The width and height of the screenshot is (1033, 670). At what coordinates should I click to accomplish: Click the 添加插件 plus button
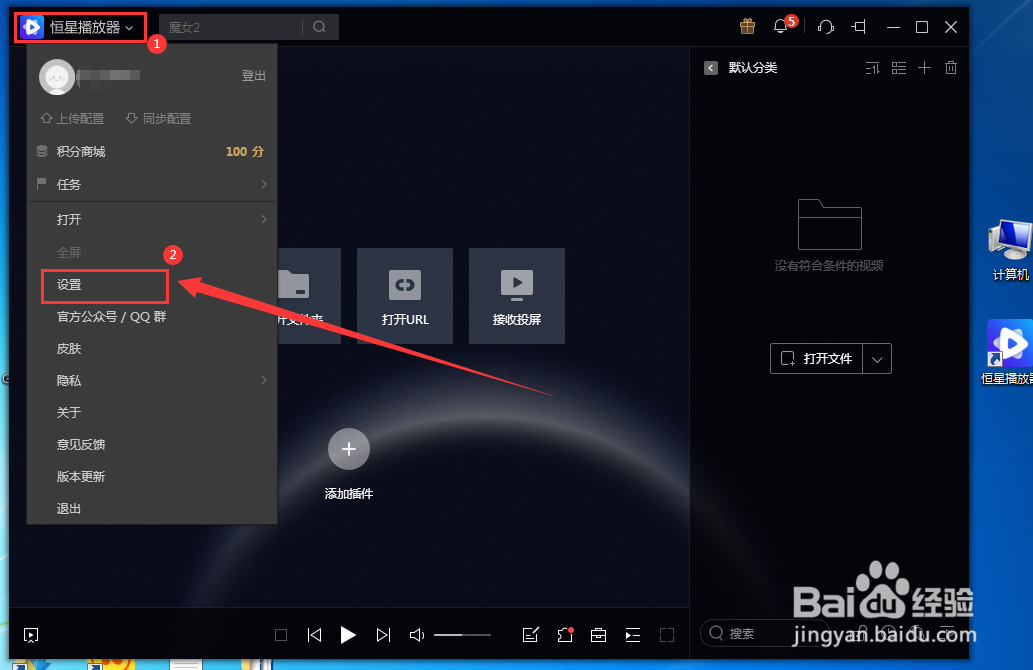click(x=349, y=449)
